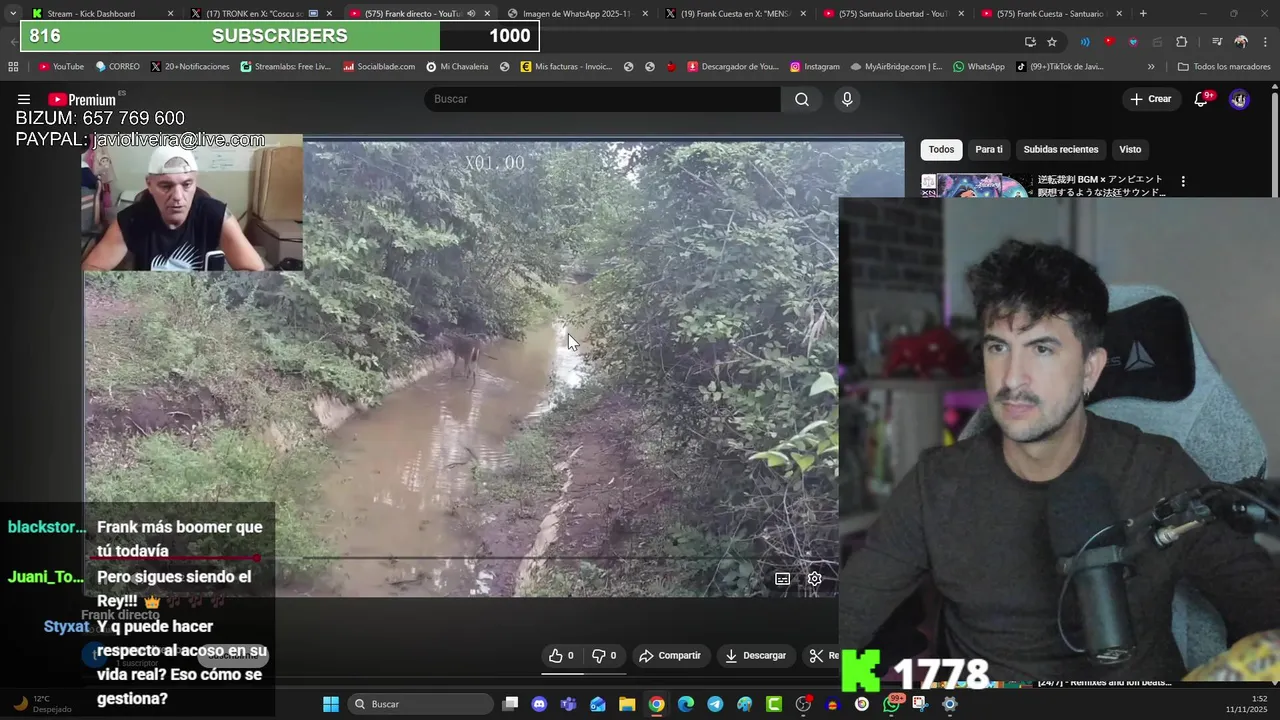Screen dimensions: 1280x720
Task: Switch to Imagen de WhatsApp tab
Action: pyautogui.click(x=577, y=14)
